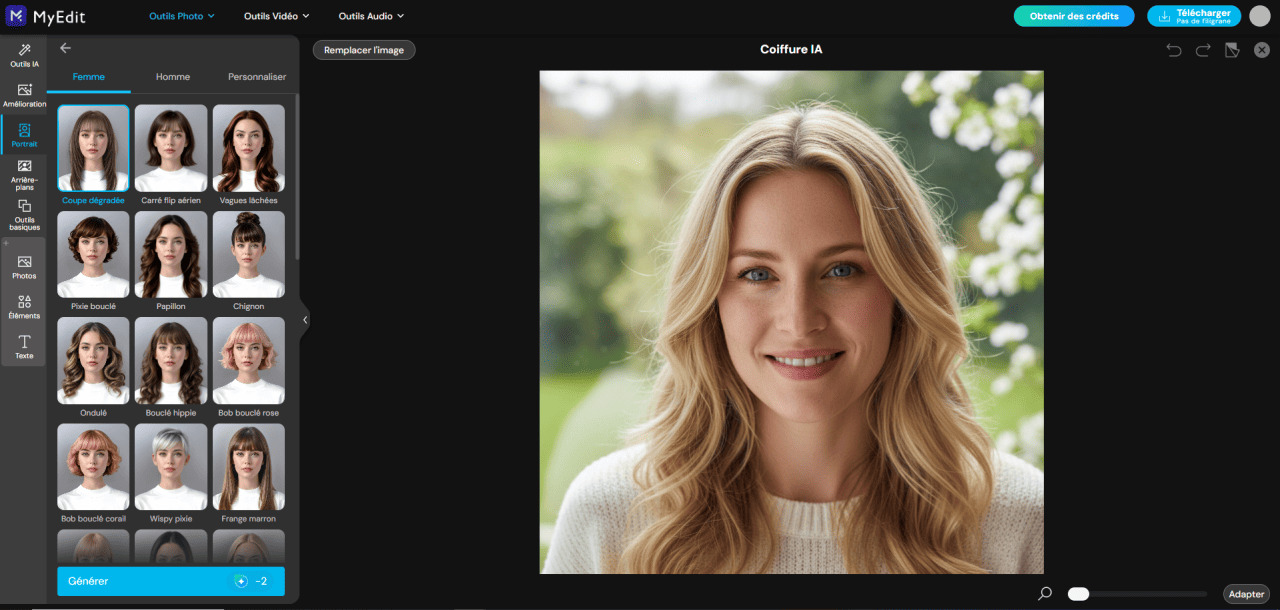The width and height of the screenshot is (1280, 610).
Task: Switch to the Homme tab
Action: point(172,76)
